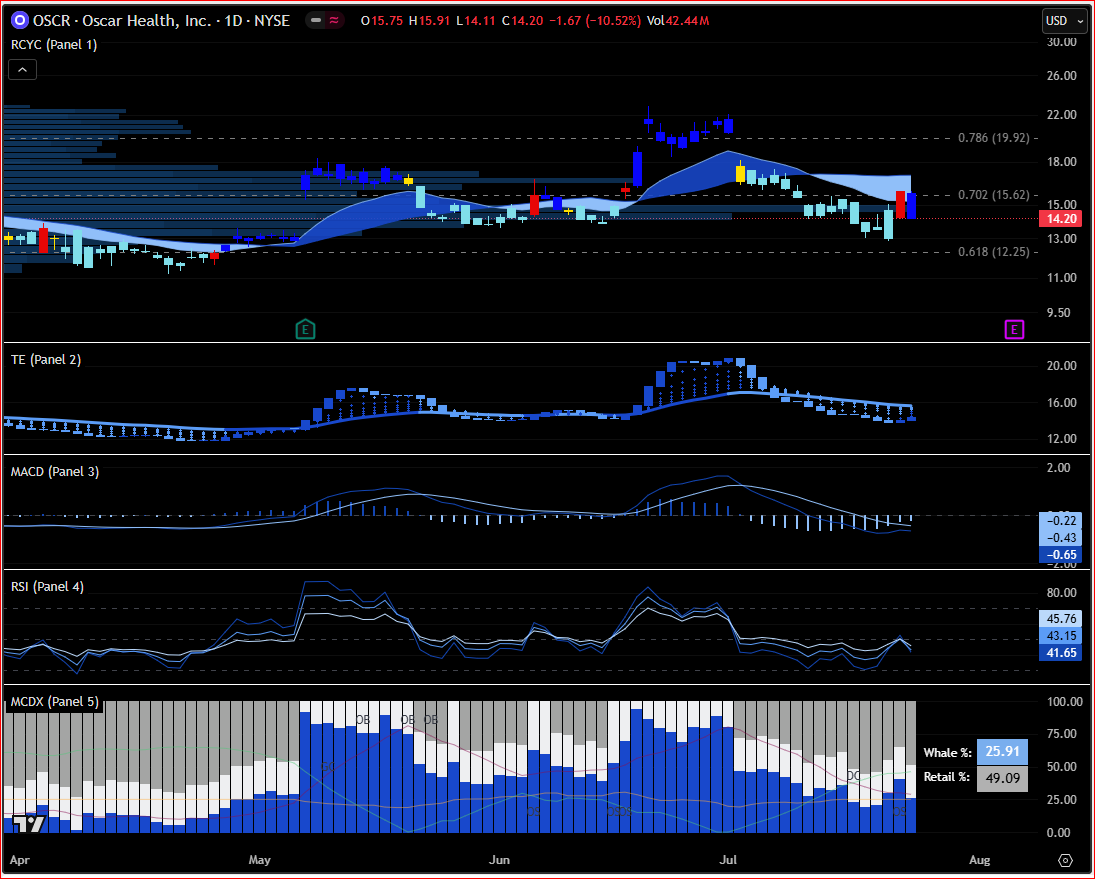The height and width of the screenshot is (879, 1095).
Task: Click the 0.618 (12.25) Fibonacci level label
Action: click(x=993, y=251)
